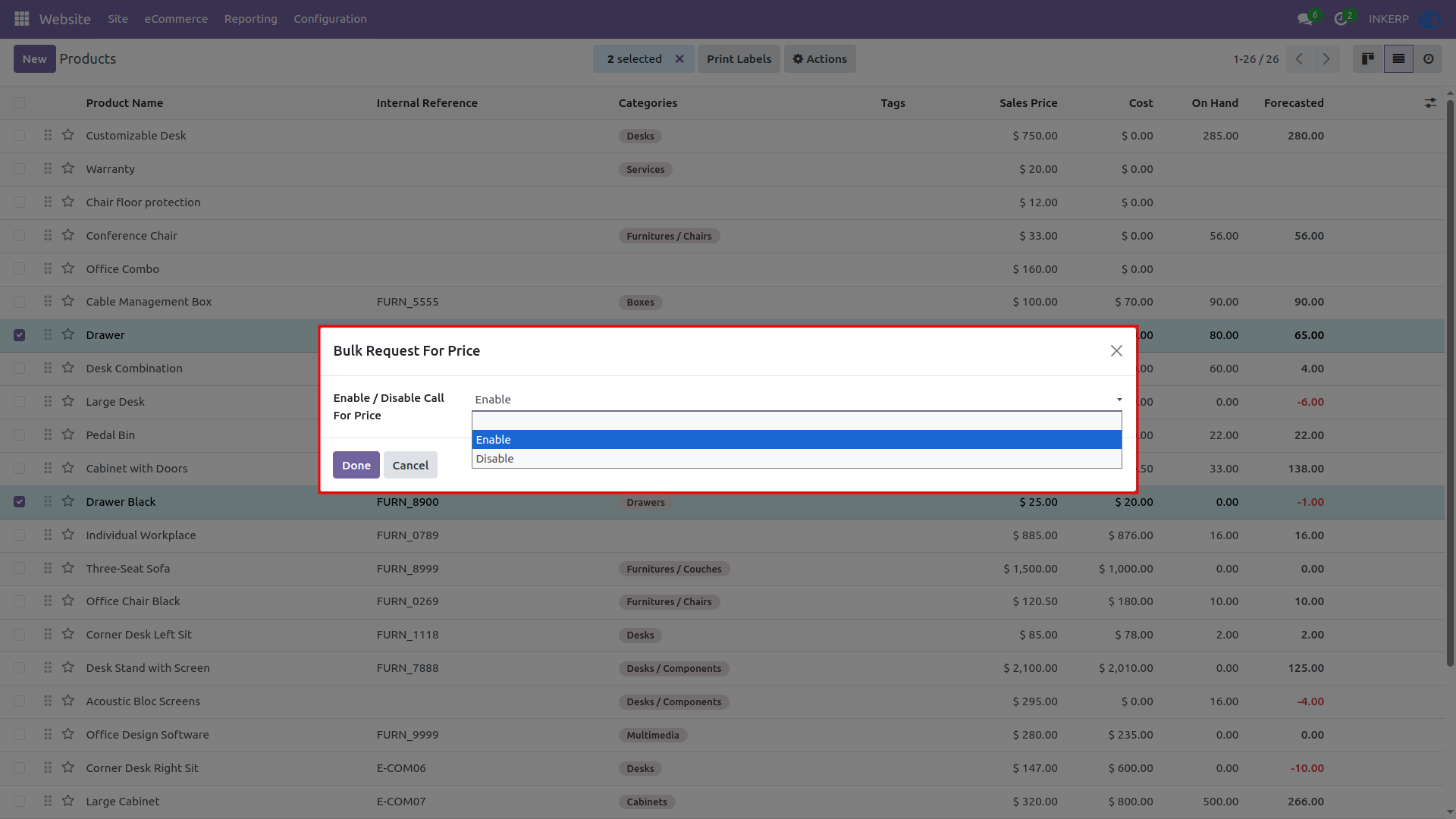The width and height of the screenshot is (1456, 819).
Task: Open the eCommerce menu
Action: click(x=176, y=19)
